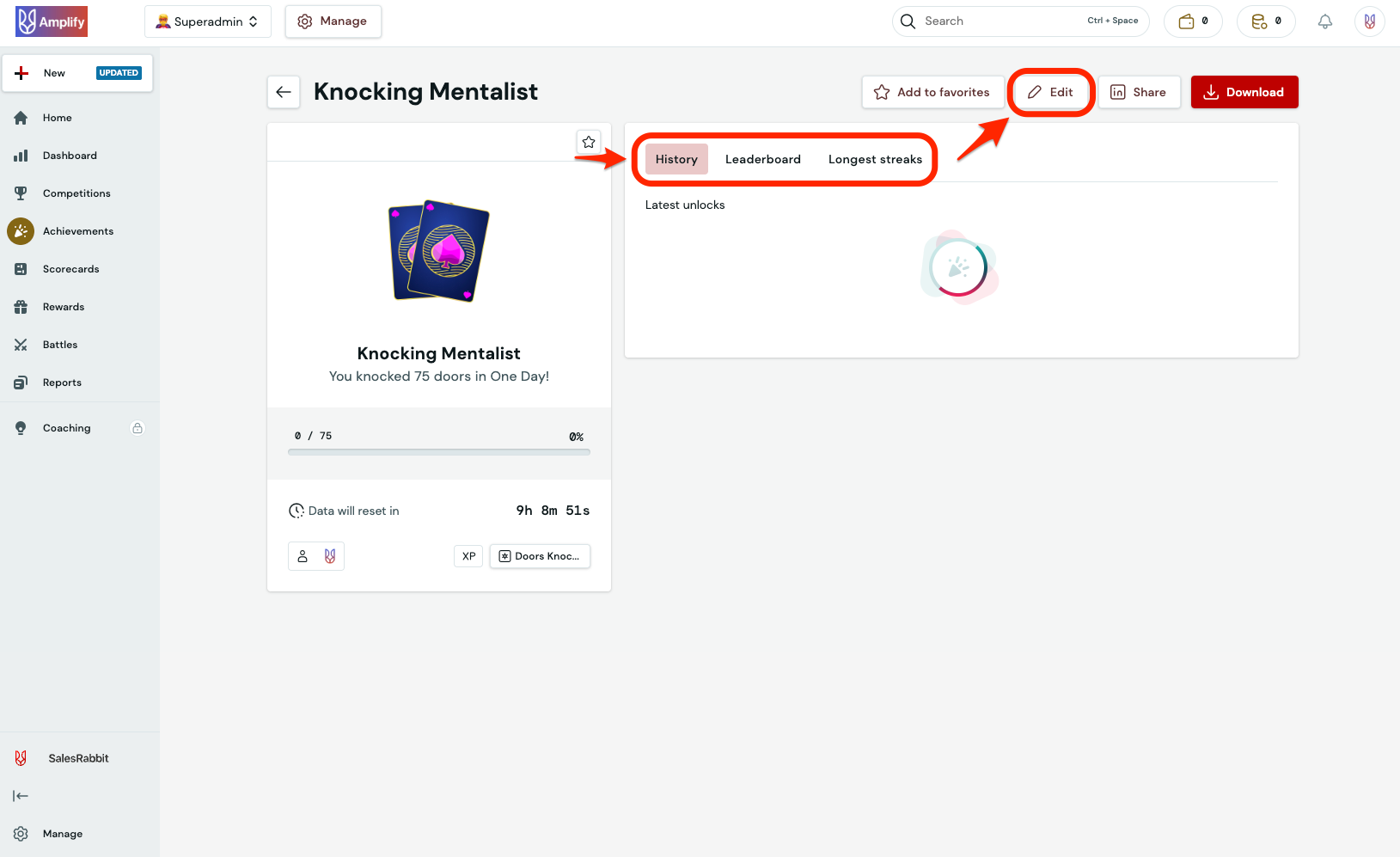1400x857 pixels.
Task: Collapse the sidebar with the arrow toggle
Action: pos(21,795)
